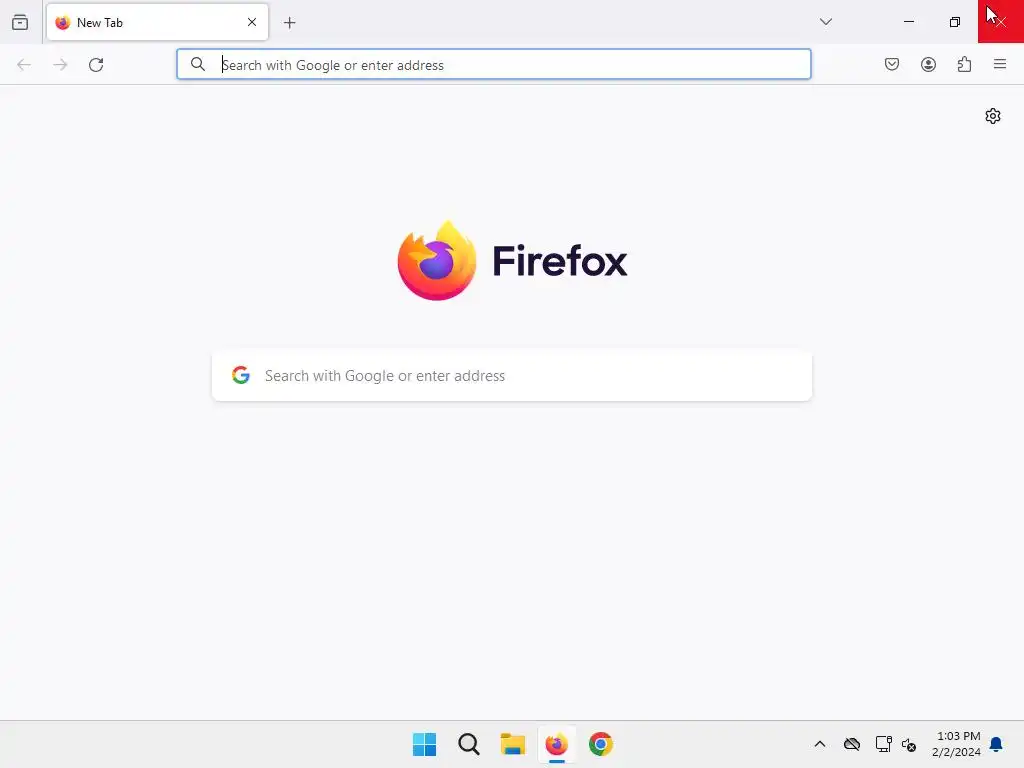This screenshot has width=1024, height=768.
Task: Launch Google Chrome from taskbar
Action: (x=601, y=744)
